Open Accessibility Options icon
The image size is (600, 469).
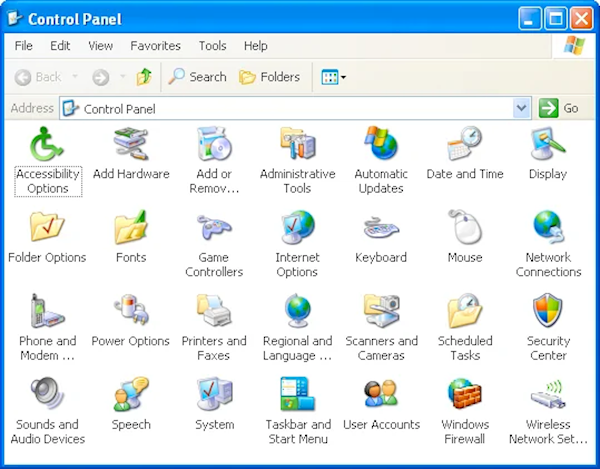click(47, 145)
